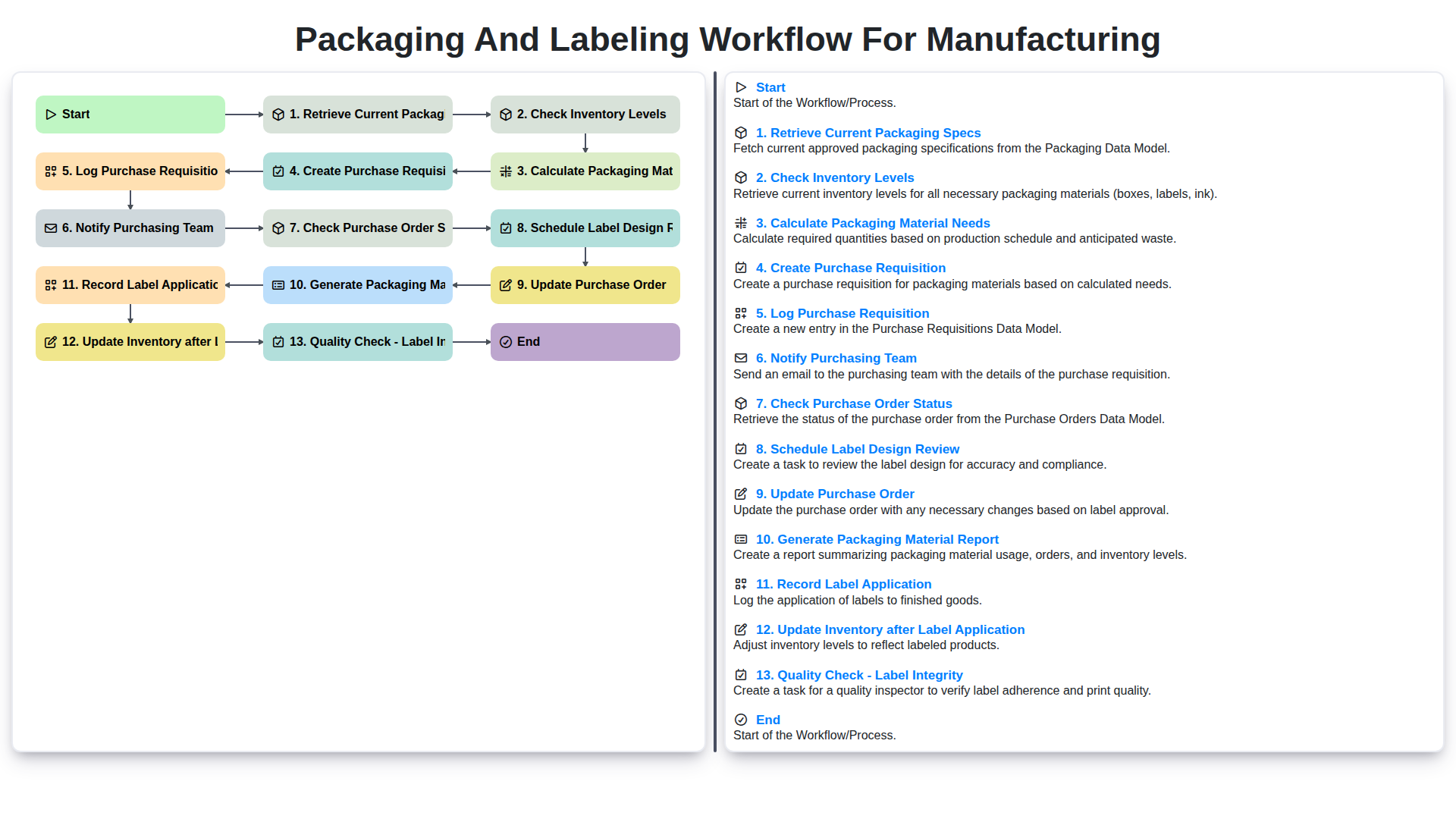Screen dimensions: 1456x819
Task: Open the 'End' link in the legend
Action: (768, 720)
